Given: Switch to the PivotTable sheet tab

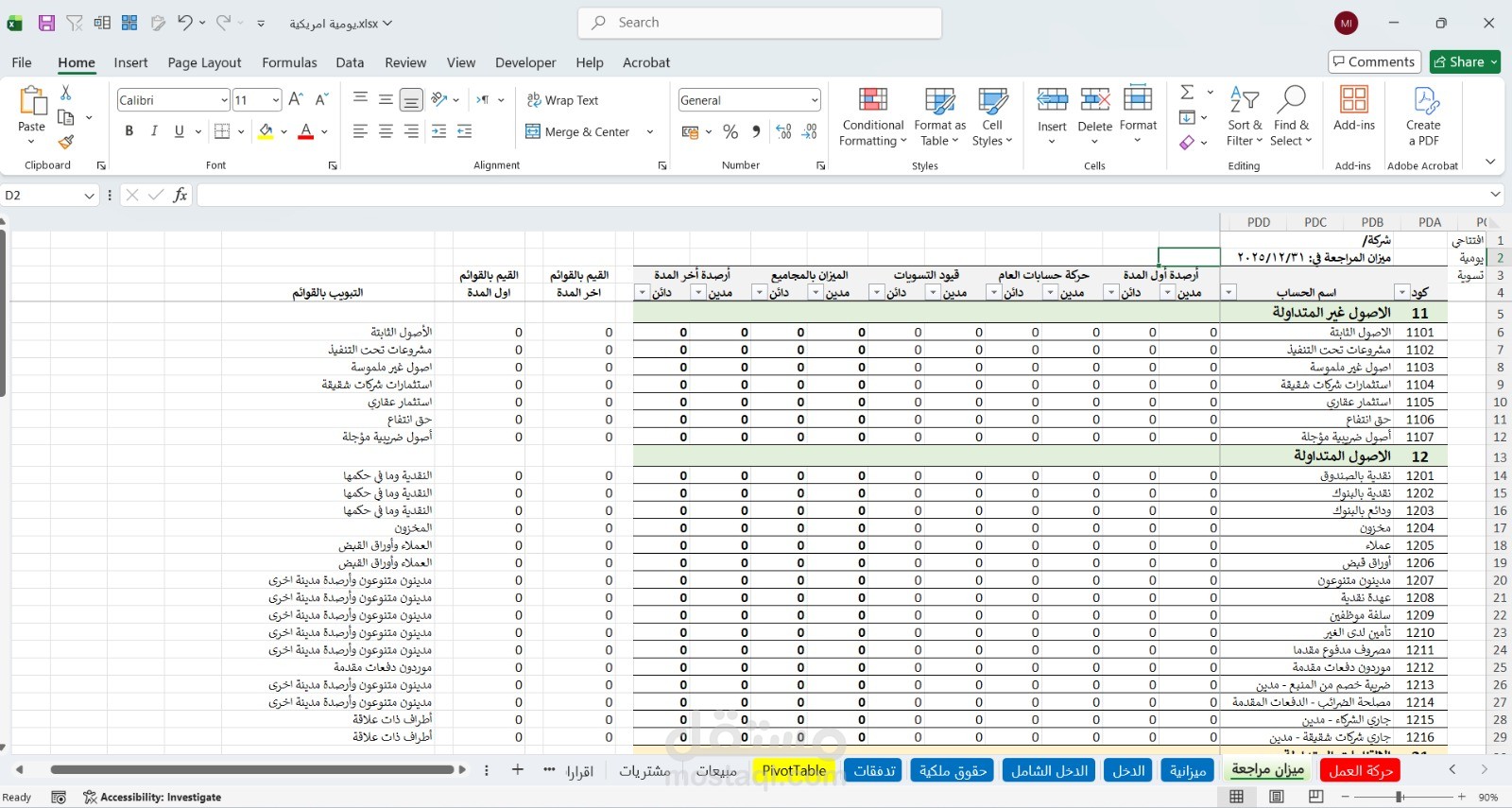Looking at the screenshot, I should [794, 771].
